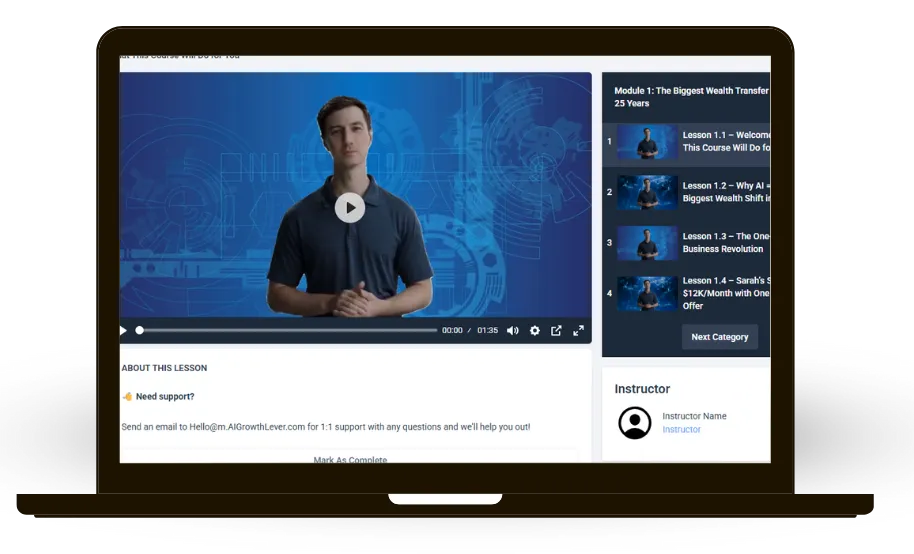The height and width of the screenshot is (554, 914).
Task: Open video in pop-out window icon
Action: coord(556,331)
